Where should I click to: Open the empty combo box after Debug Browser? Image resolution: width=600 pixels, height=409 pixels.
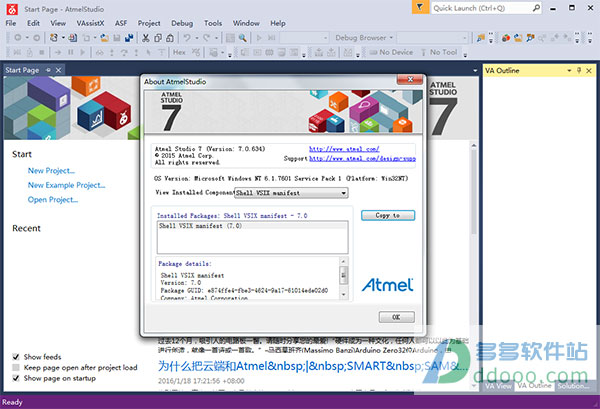click(432, 37)
